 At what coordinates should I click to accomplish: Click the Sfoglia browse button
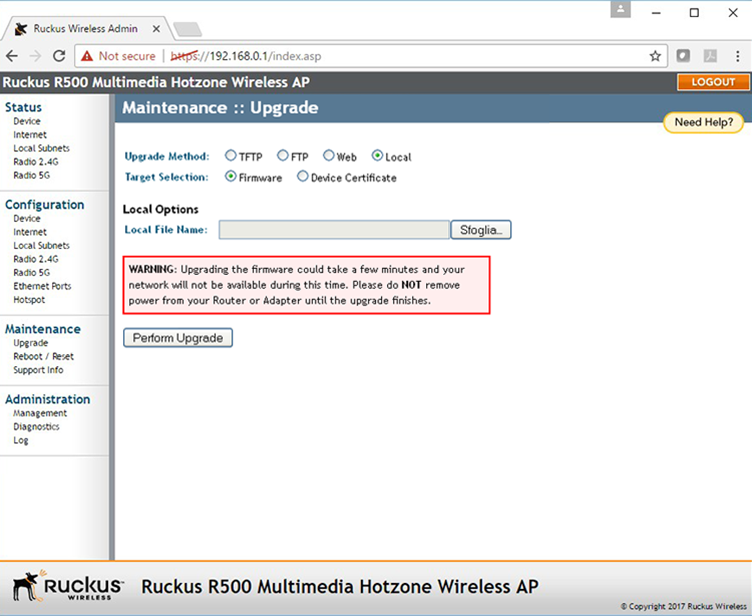tap(481, 230)
